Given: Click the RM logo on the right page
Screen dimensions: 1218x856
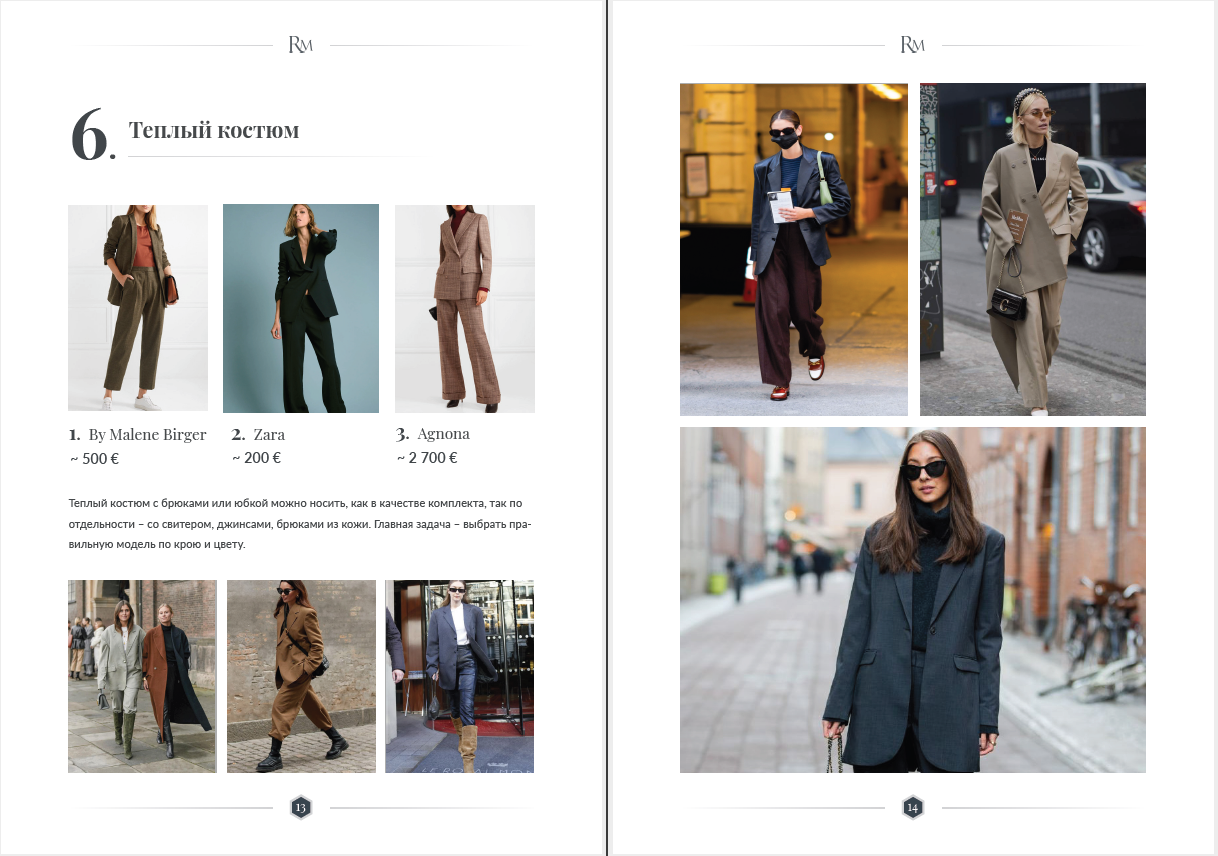Looking at the screenshot, I should tap(912, 45).
